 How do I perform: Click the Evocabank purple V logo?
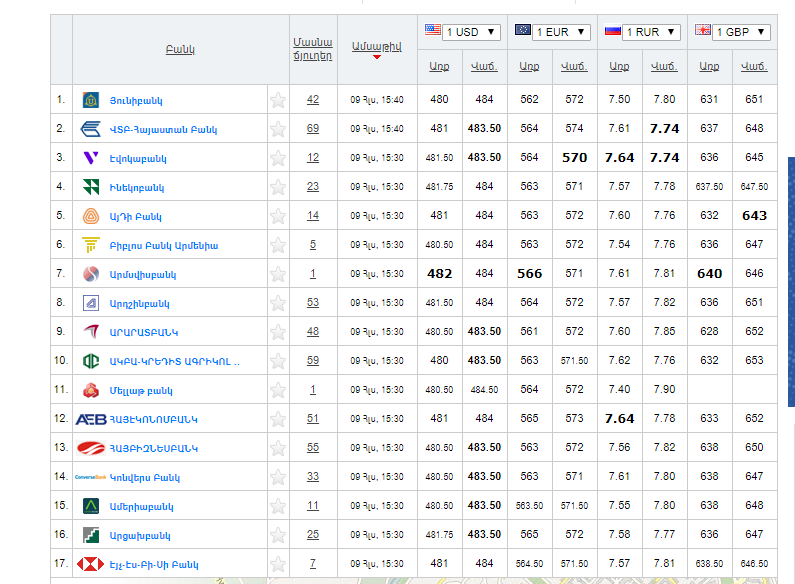(x=91, y=158)
